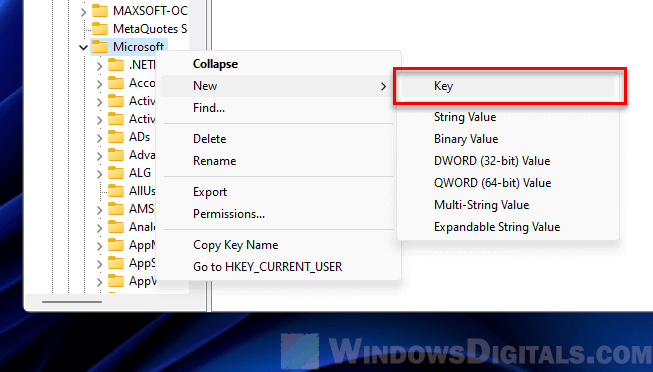Collapse the Microsoft key chevron
The height and width of the screenshot is (372, 653).
[83, 47]
